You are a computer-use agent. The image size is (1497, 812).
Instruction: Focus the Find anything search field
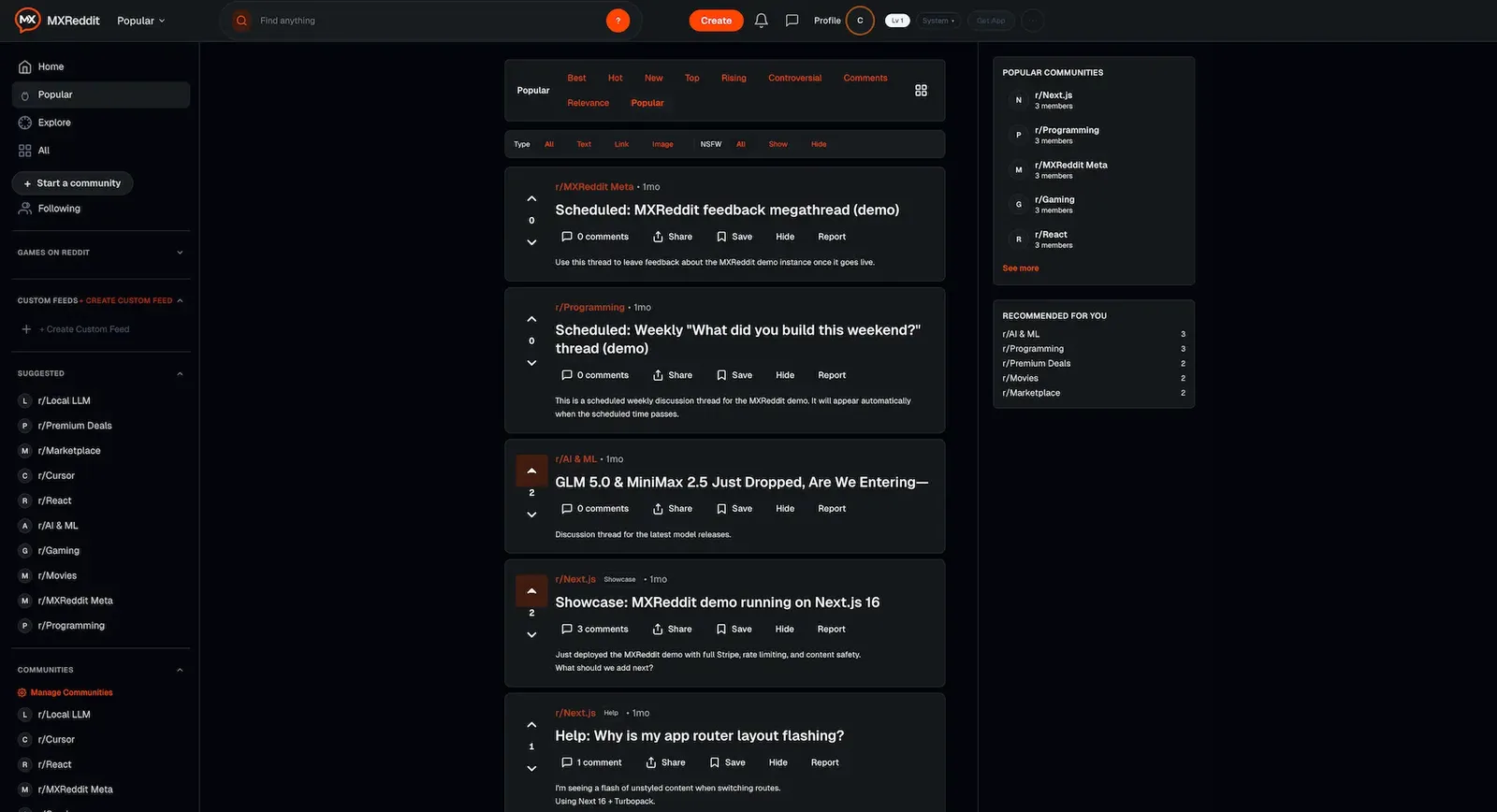pyautogui.click(x=430, y=21)
